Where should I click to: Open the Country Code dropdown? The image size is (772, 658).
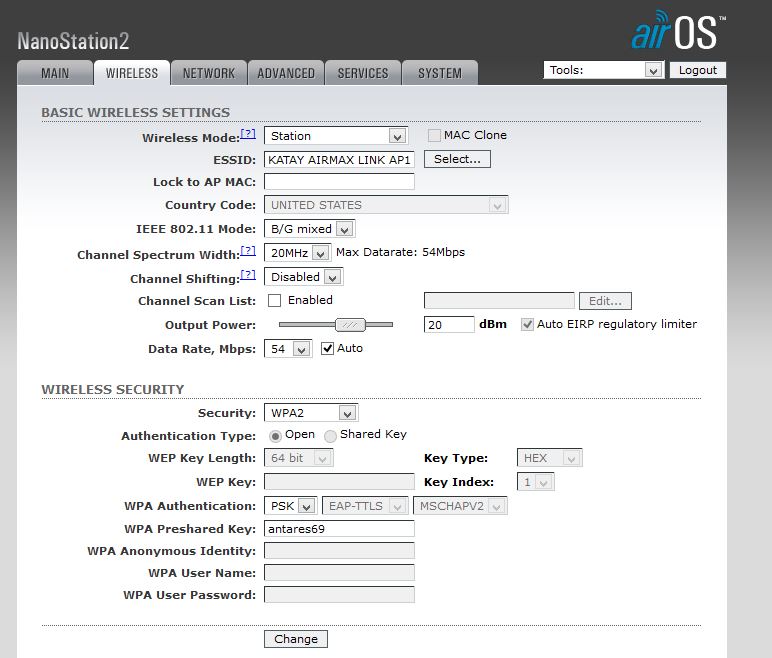click(386, 205)
